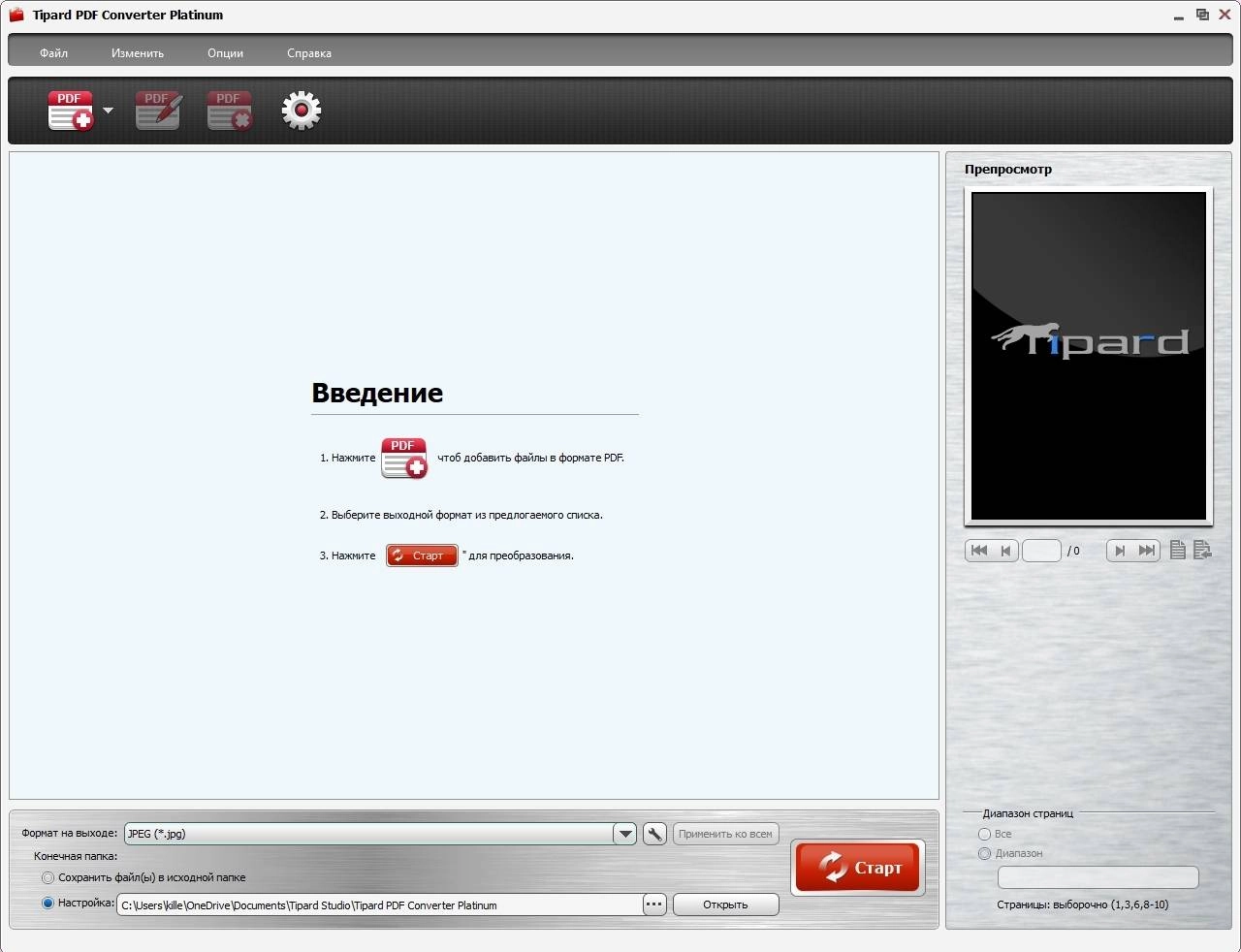This screenshot has height=952, width=1241.
Task: Click the Диапазон страниц label
Action: [x=1028, y=814]
